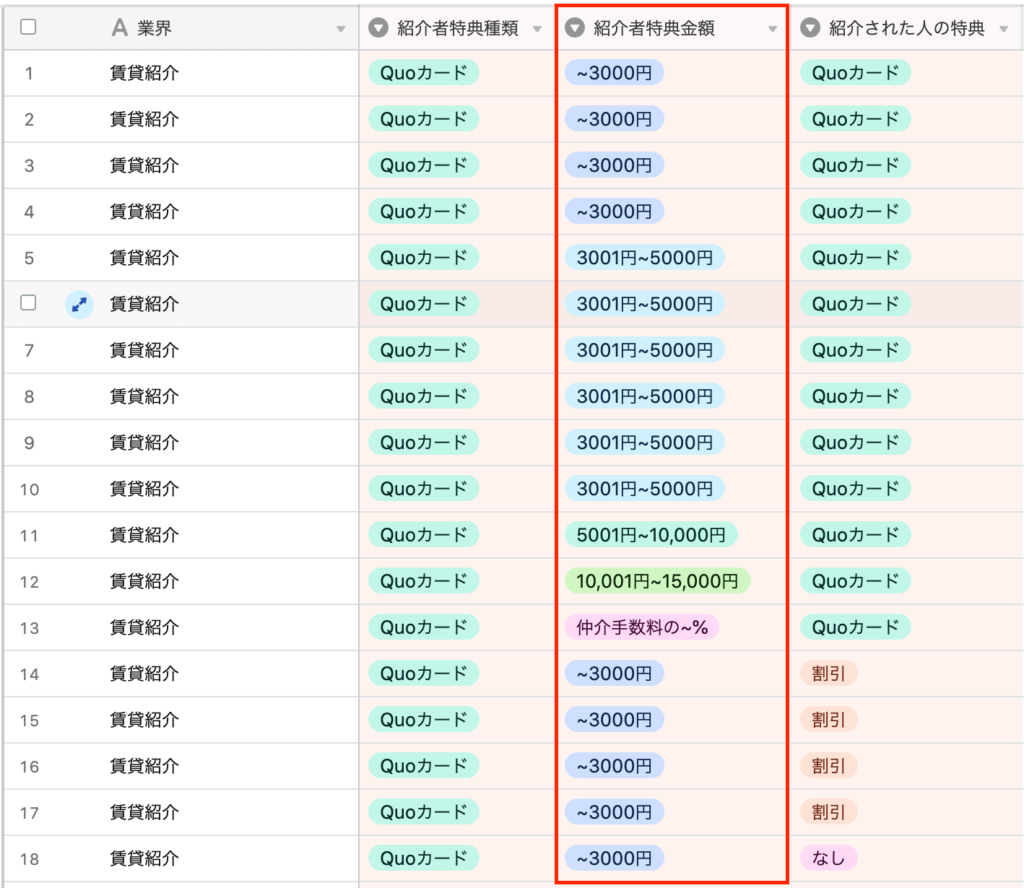Image resolution: width=1024 pixels, height=888 pixels.
Task: Click the 3001円~5000円 tag in row 10
Action: (645, 488)
